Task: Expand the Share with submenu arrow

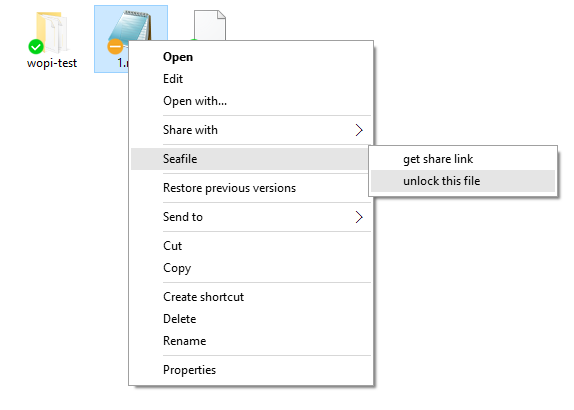Action: click(x=359, y=130)
